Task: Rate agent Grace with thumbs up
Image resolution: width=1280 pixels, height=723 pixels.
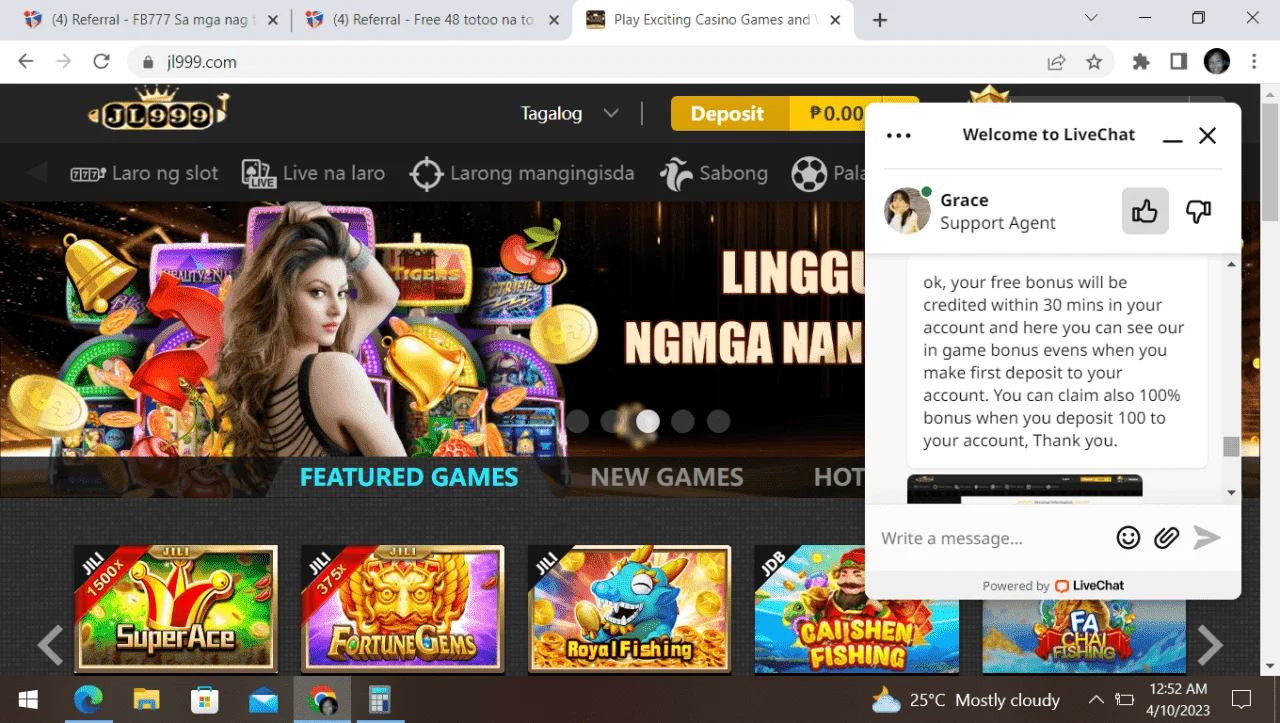Action: (1145, 211)
